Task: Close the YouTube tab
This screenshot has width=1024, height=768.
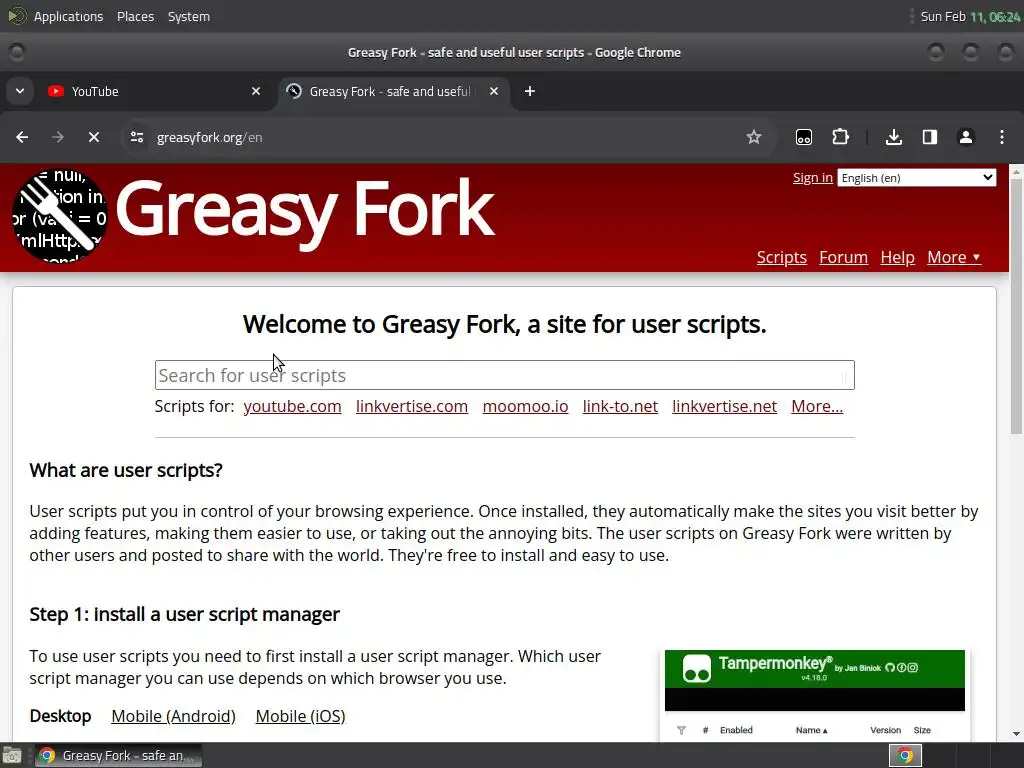Action: point(256,91)
